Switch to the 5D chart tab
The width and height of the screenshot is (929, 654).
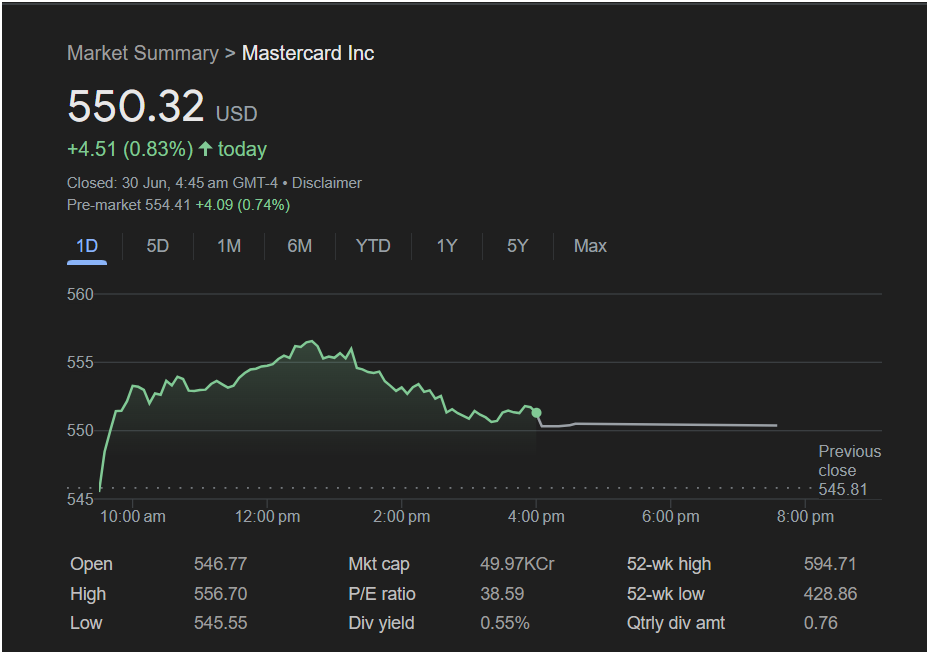pos(158,246)
